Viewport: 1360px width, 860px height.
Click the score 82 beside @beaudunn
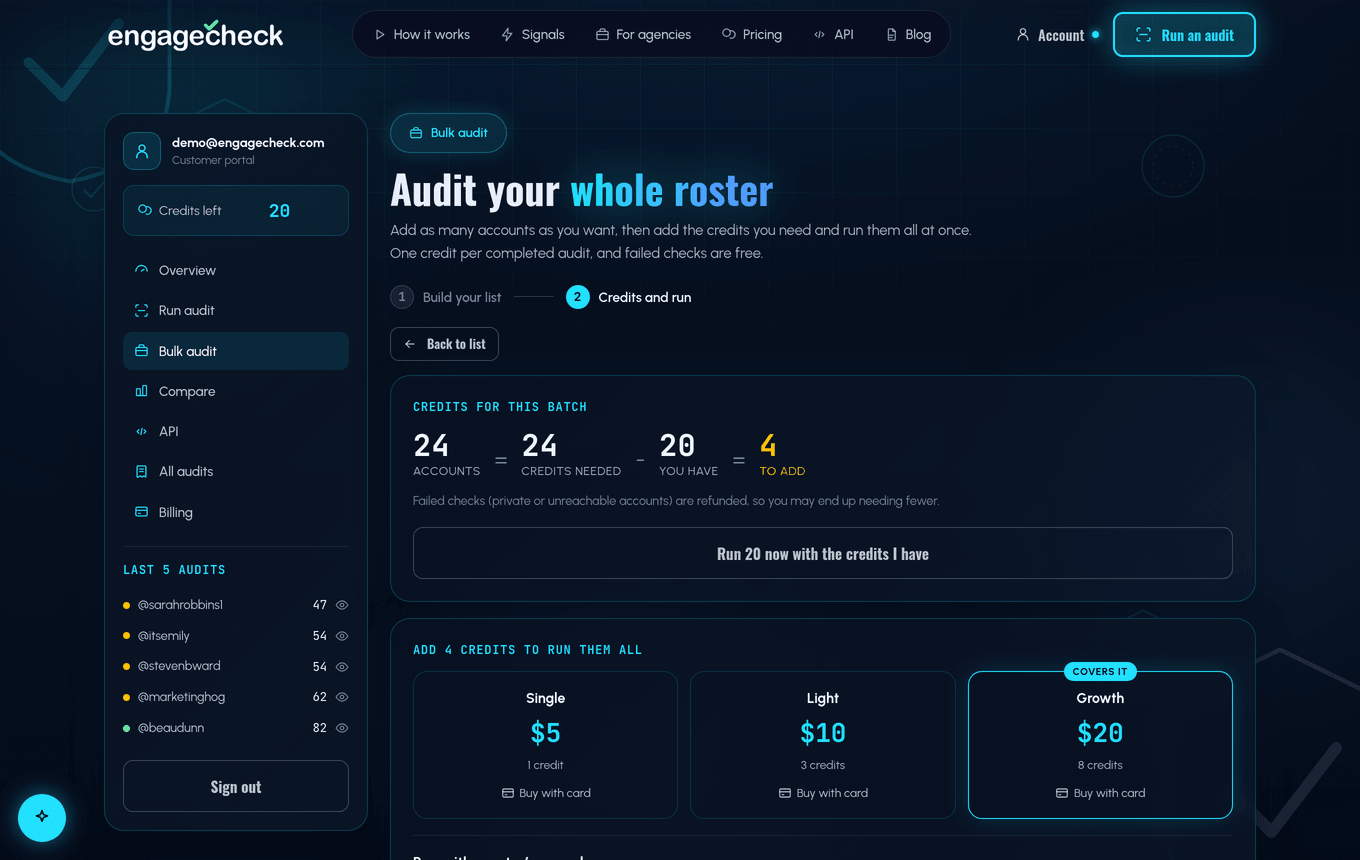pos(320,728)
